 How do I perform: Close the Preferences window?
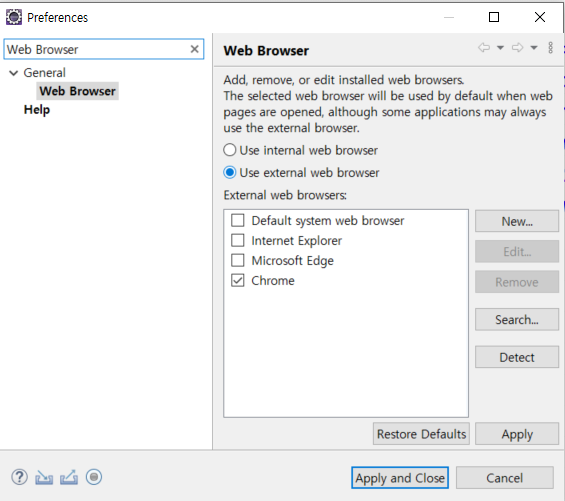(x=540, y=17)
